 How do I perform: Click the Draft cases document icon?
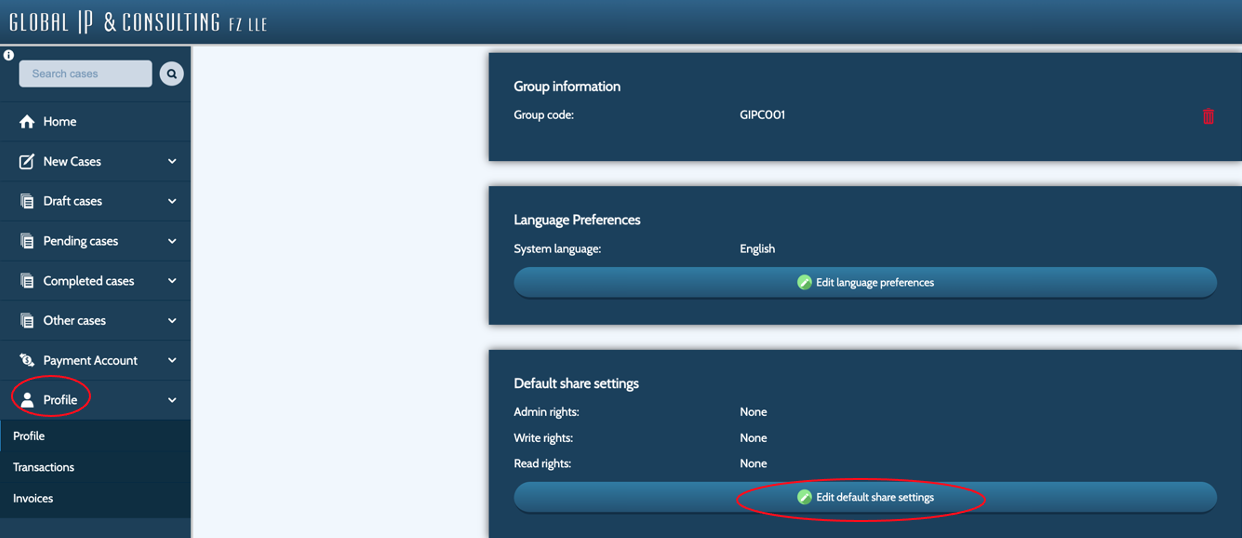click(x=27, y=201)
